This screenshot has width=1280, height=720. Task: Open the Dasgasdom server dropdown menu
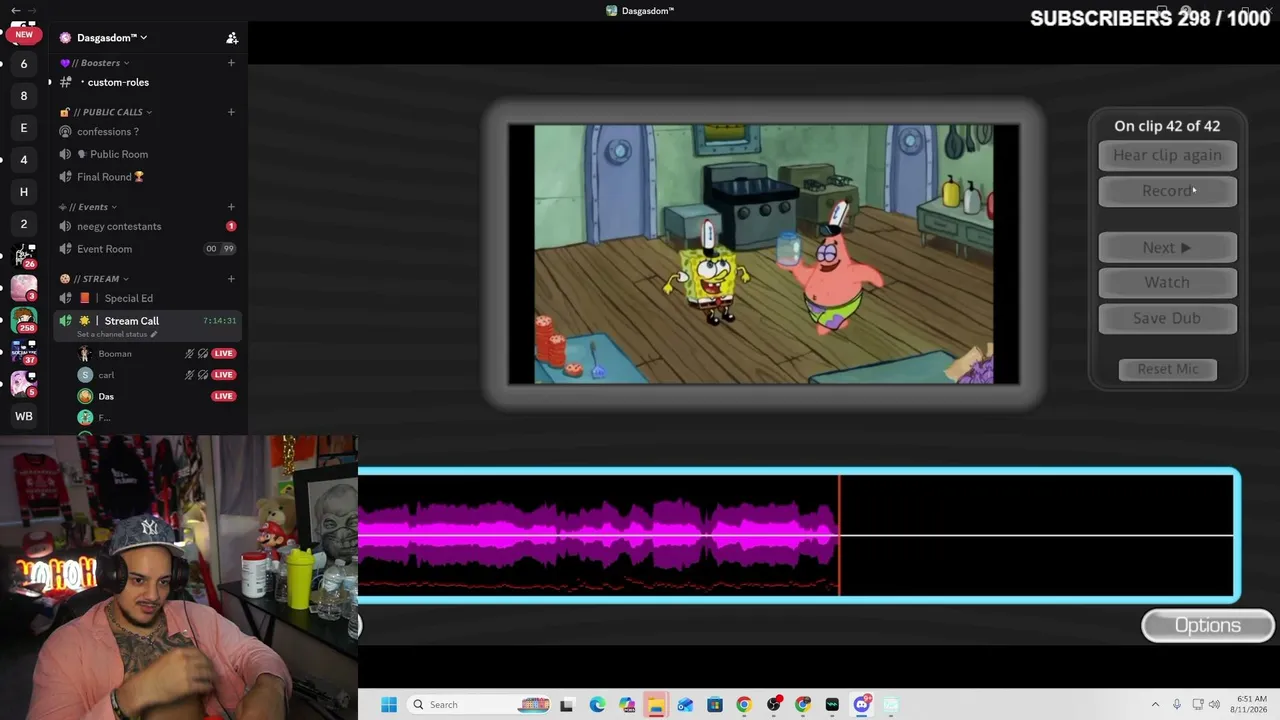click(111, 38)
